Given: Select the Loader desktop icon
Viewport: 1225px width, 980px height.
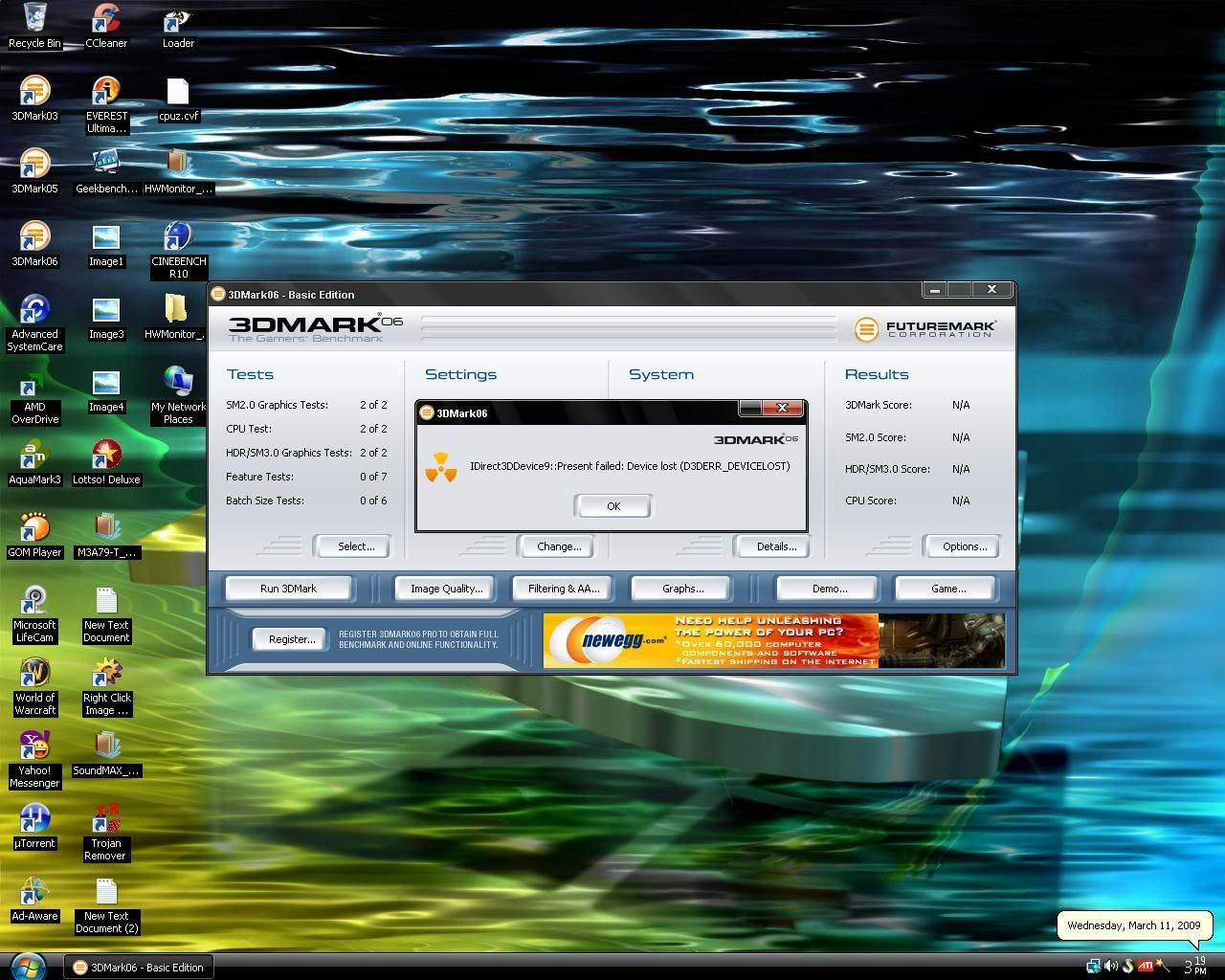Looking at the screenshot, I should point(178,26).
